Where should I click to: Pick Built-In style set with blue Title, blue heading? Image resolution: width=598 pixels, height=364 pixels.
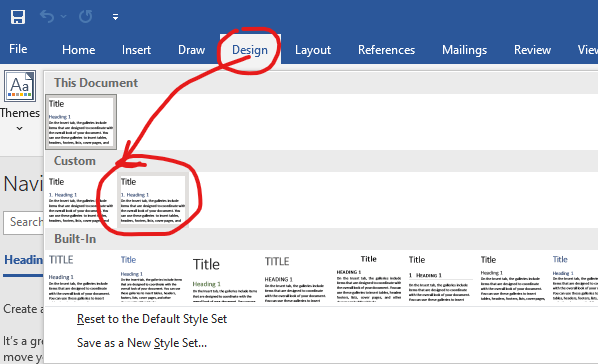(x=152, y=278)
